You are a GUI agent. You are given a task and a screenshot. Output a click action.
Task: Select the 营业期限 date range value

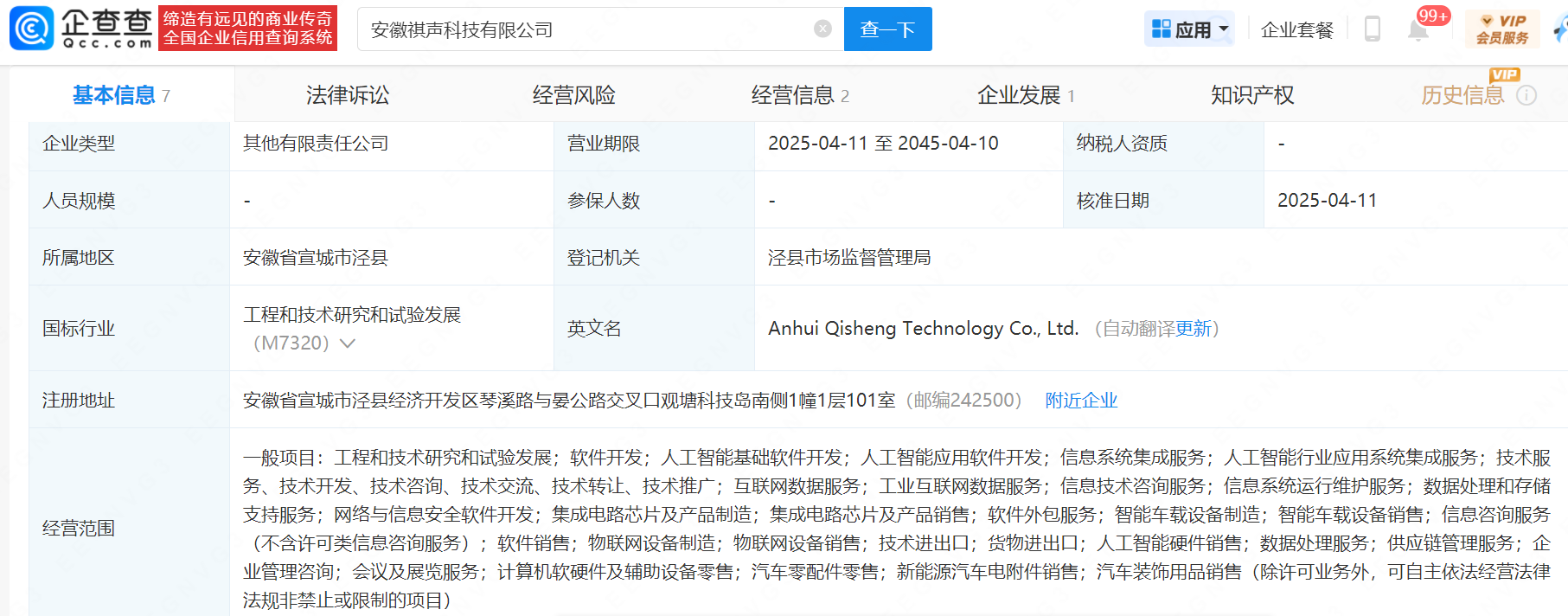pyautogui.click(x=883, y=144)
